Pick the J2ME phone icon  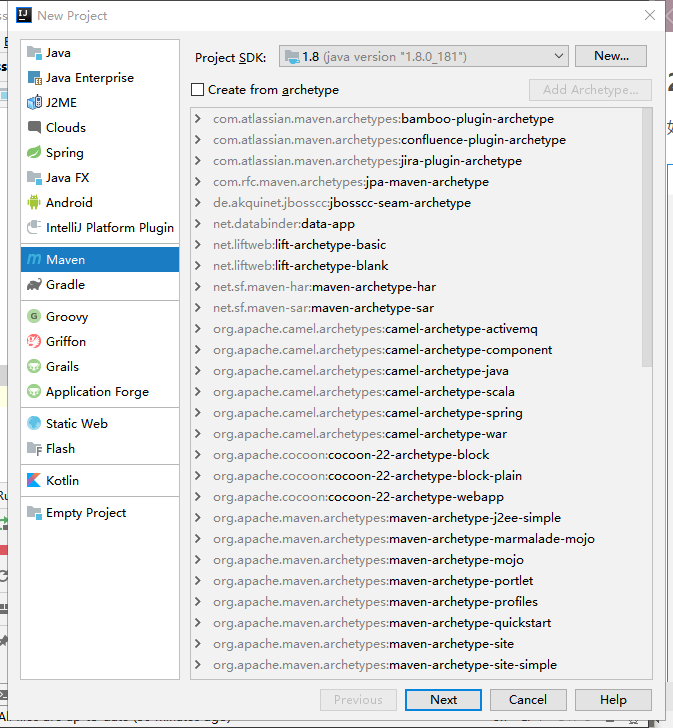(34, 103)
